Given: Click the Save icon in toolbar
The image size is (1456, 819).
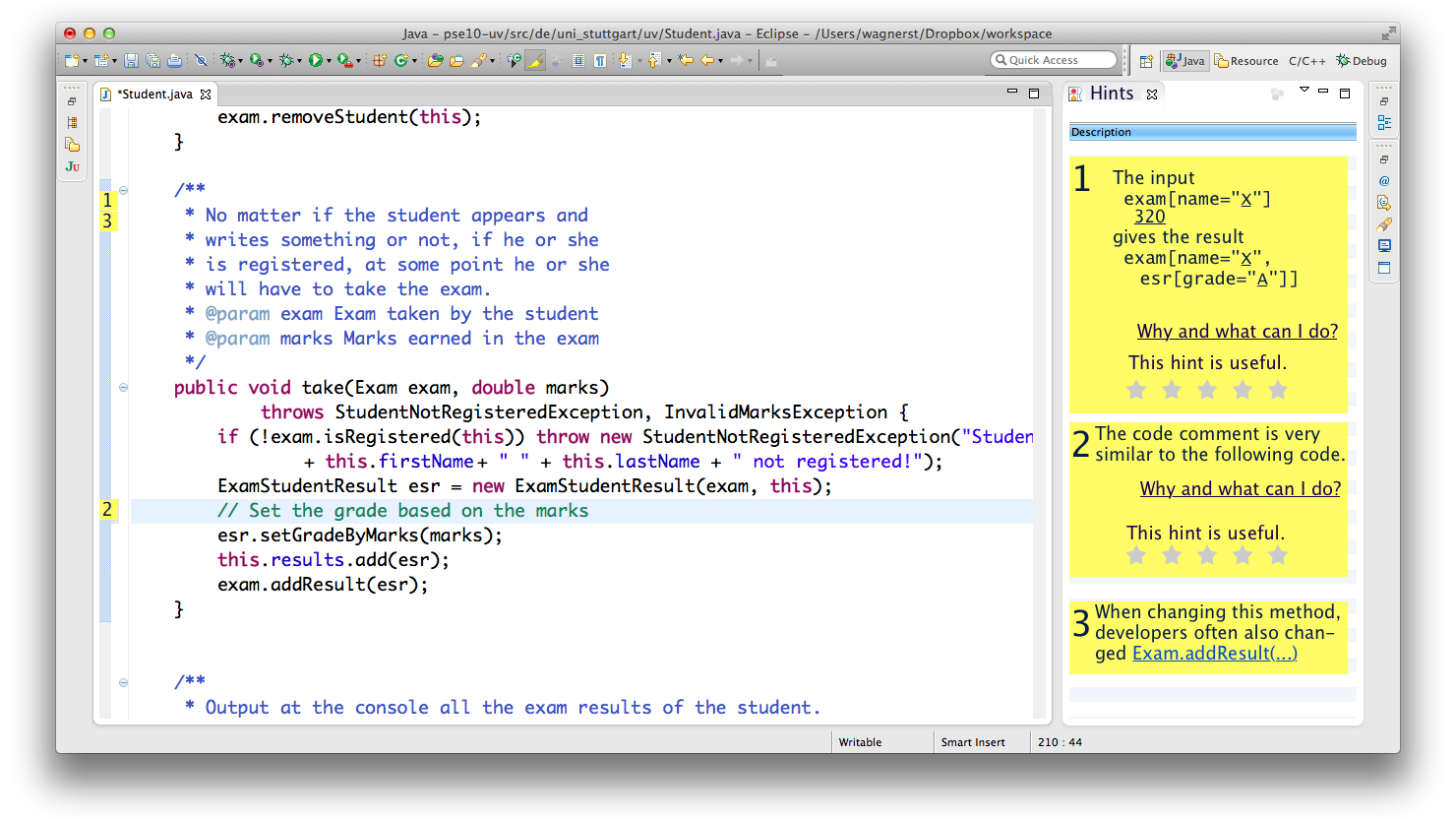Looking at the screenshot, I should (x=131, y=60).
